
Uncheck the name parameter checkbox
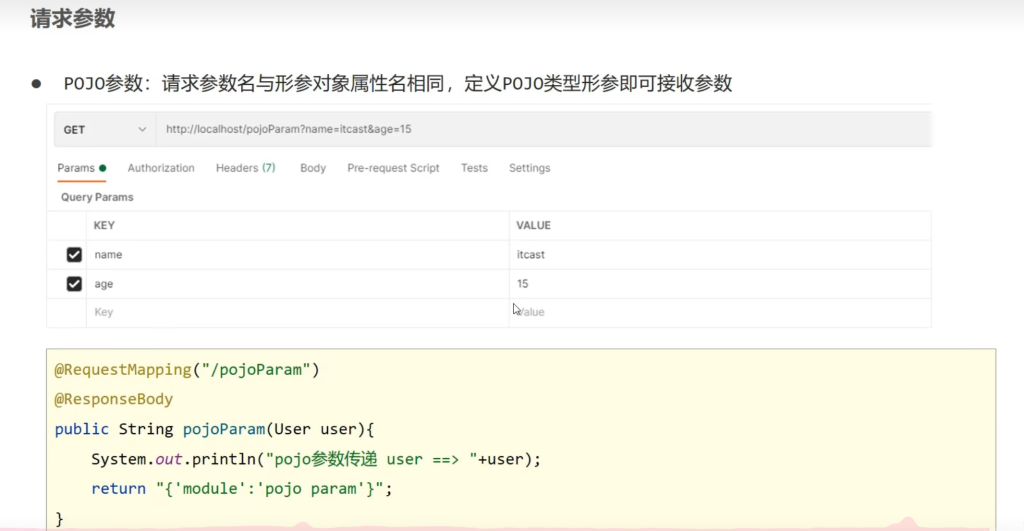pyautogui.click(x=74, y=255)
